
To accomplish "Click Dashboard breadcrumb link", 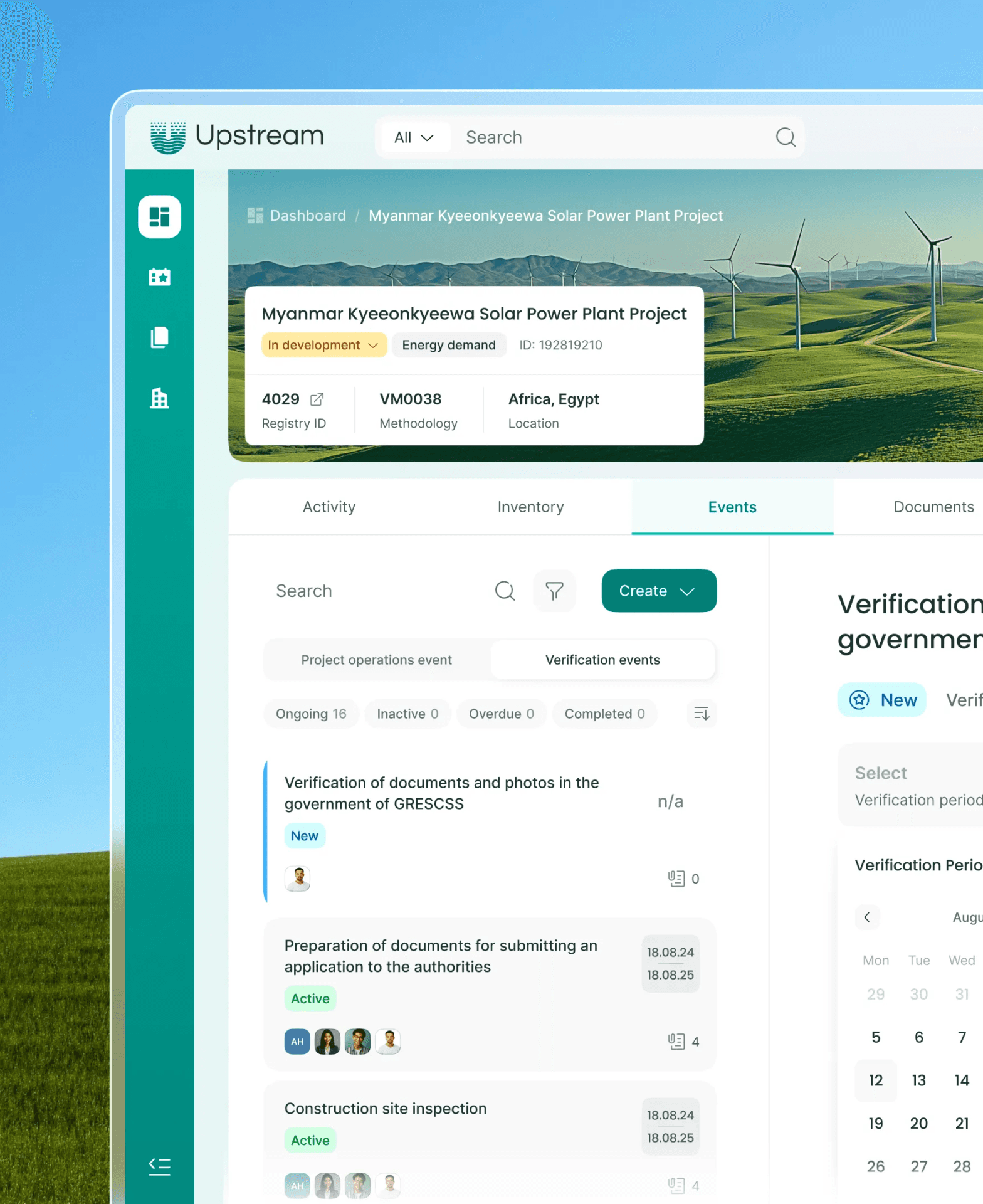I will coord(308,216).
